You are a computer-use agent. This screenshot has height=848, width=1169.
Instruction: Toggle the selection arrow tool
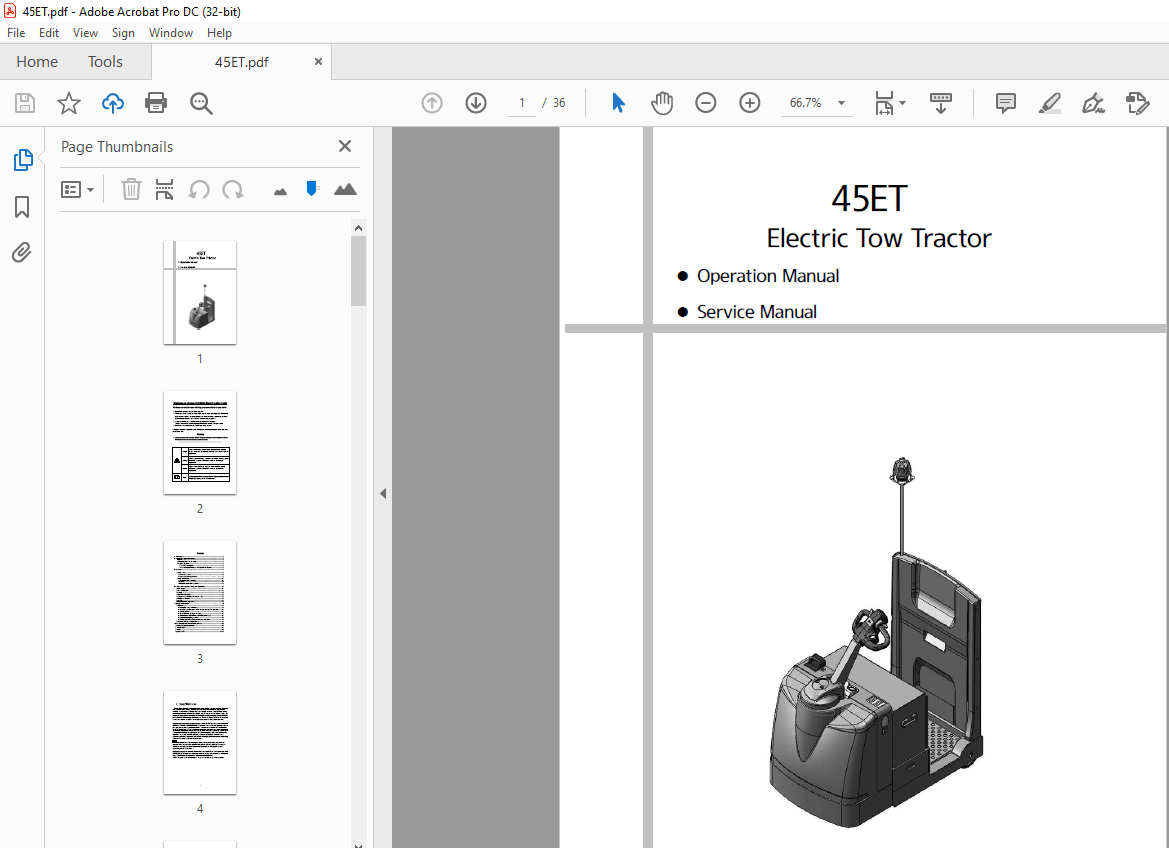pyautogui.click(x=618, y=103)
